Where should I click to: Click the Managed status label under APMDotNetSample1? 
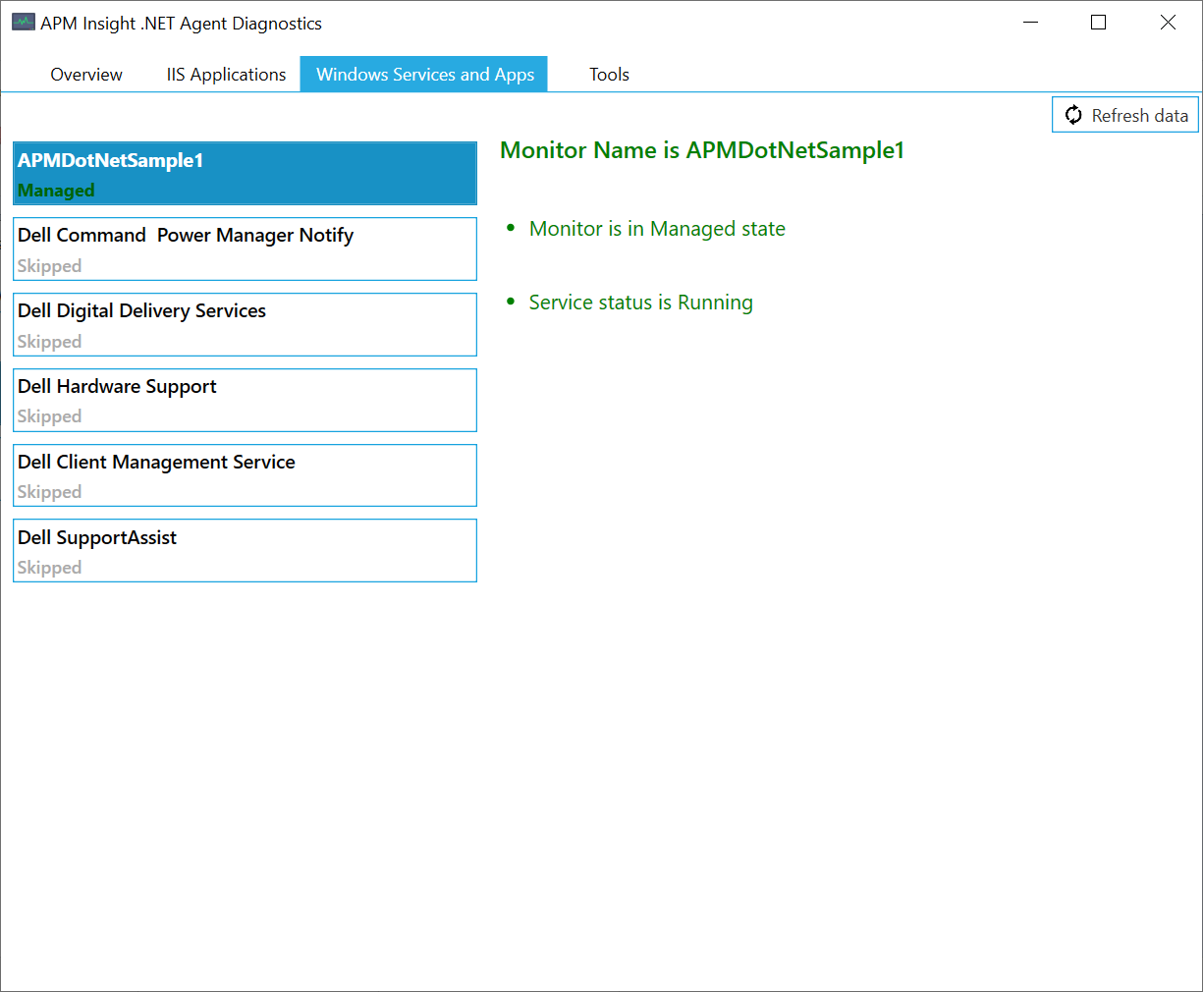tap(55, 190)
